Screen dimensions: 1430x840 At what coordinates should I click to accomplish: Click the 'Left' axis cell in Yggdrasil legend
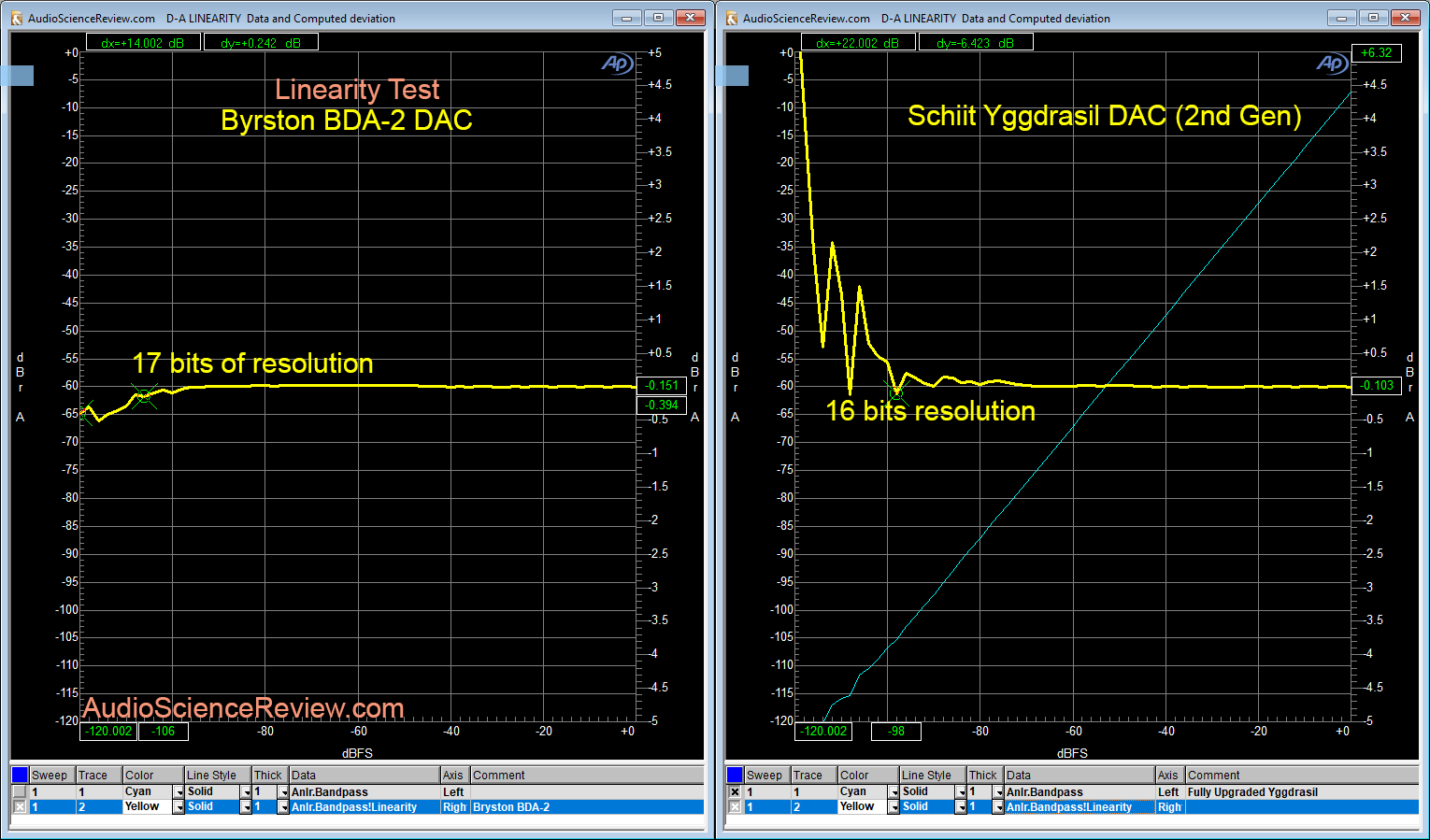(1170, 791)
